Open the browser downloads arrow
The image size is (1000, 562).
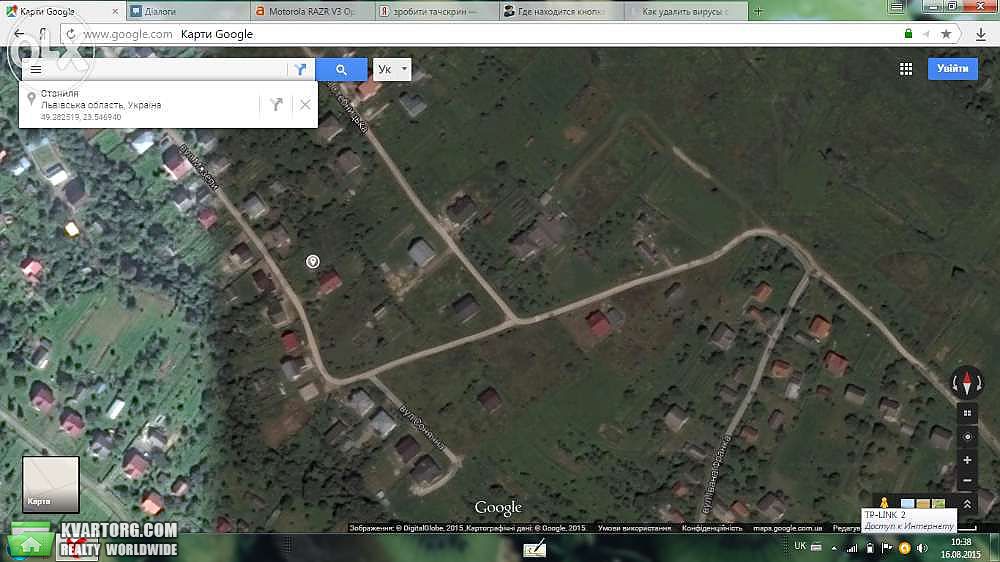tap(981, 34)
